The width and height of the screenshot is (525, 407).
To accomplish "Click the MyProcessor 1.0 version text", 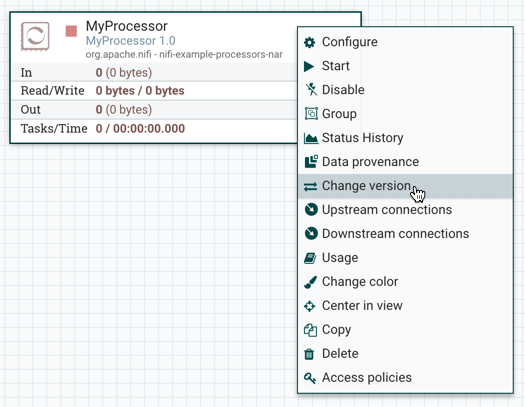I will tap(131, 41).
